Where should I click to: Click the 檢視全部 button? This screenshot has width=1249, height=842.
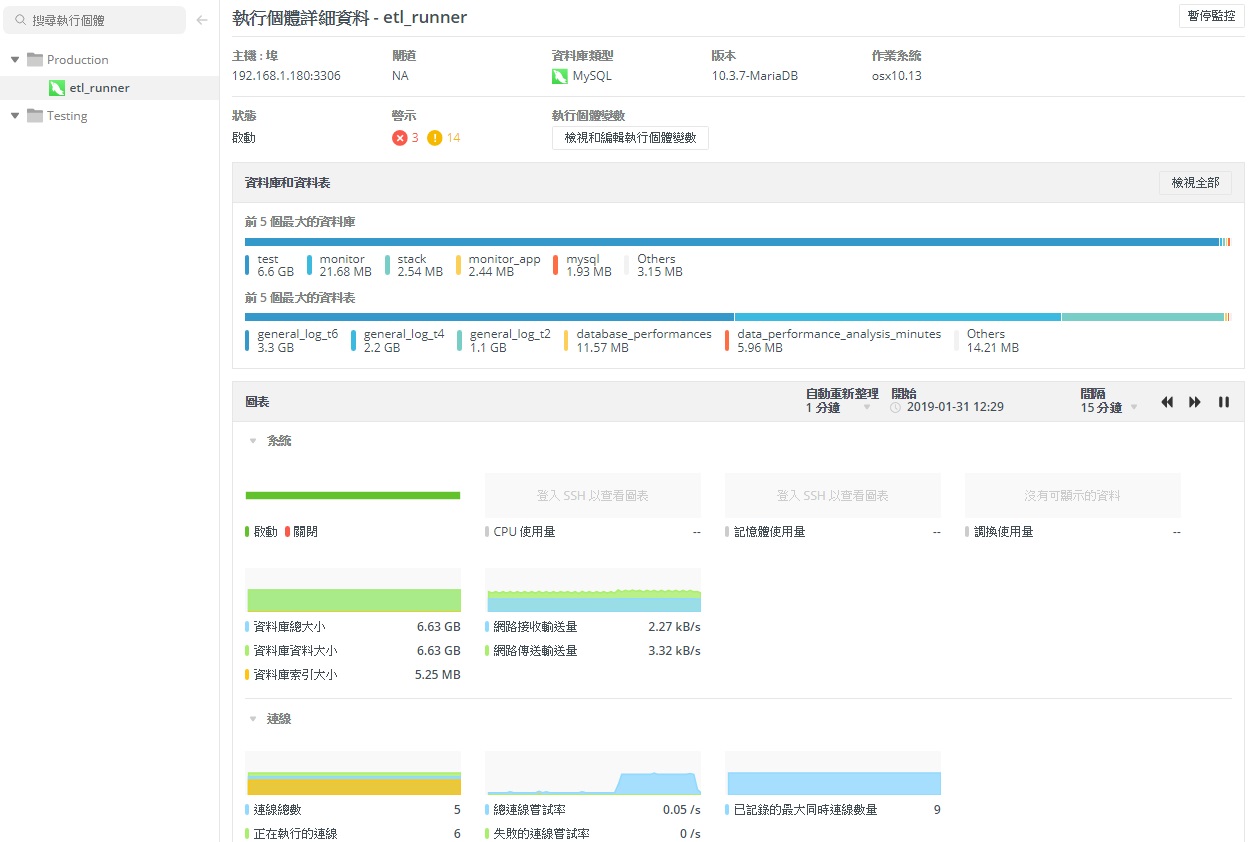[x=1195, y=183]
